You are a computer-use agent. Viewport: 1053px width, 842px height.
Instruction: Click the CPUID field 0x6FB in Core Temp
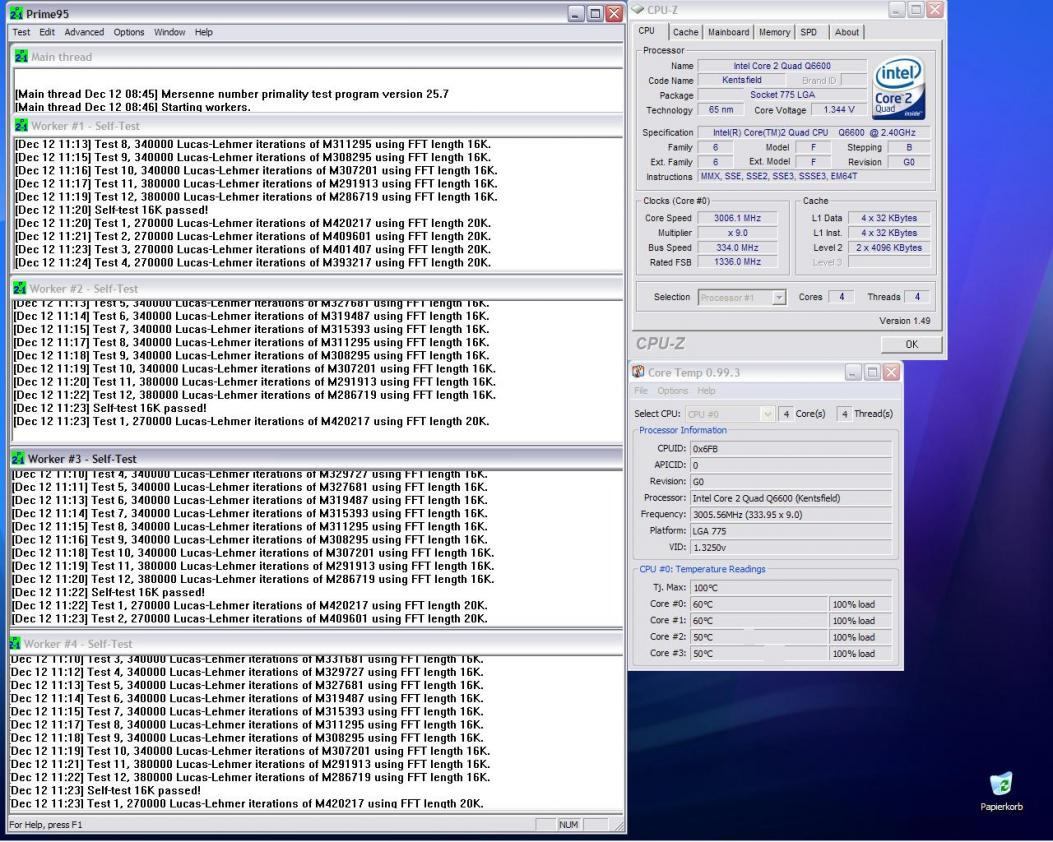click(791, 449)
